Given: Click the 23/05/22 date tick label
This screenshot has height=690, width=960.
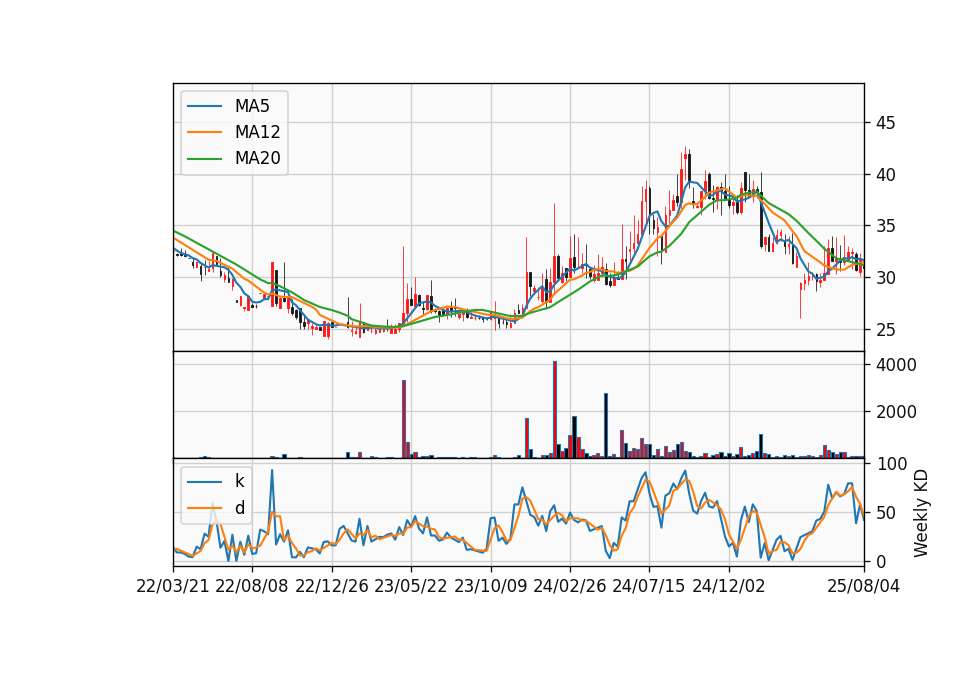Looking at the screenshot, I should click(411, 586).
